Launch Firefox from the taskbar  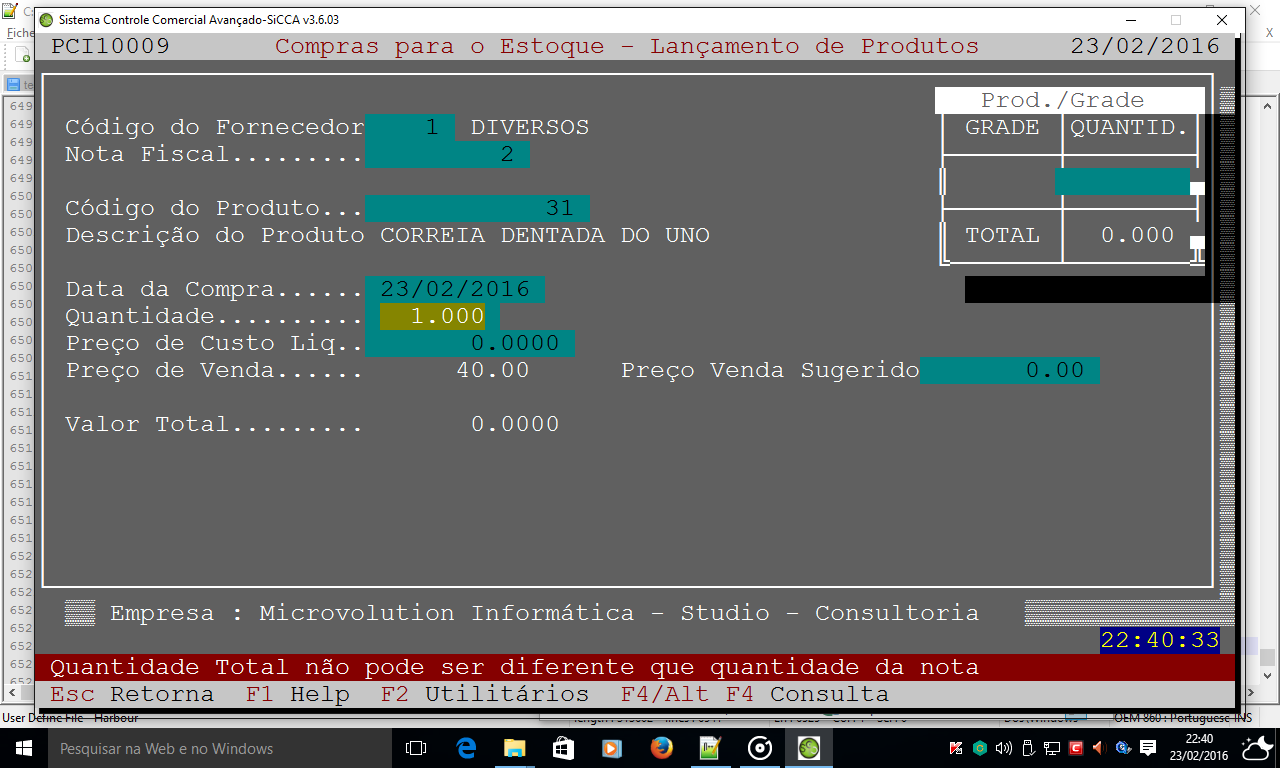point(661,748)
